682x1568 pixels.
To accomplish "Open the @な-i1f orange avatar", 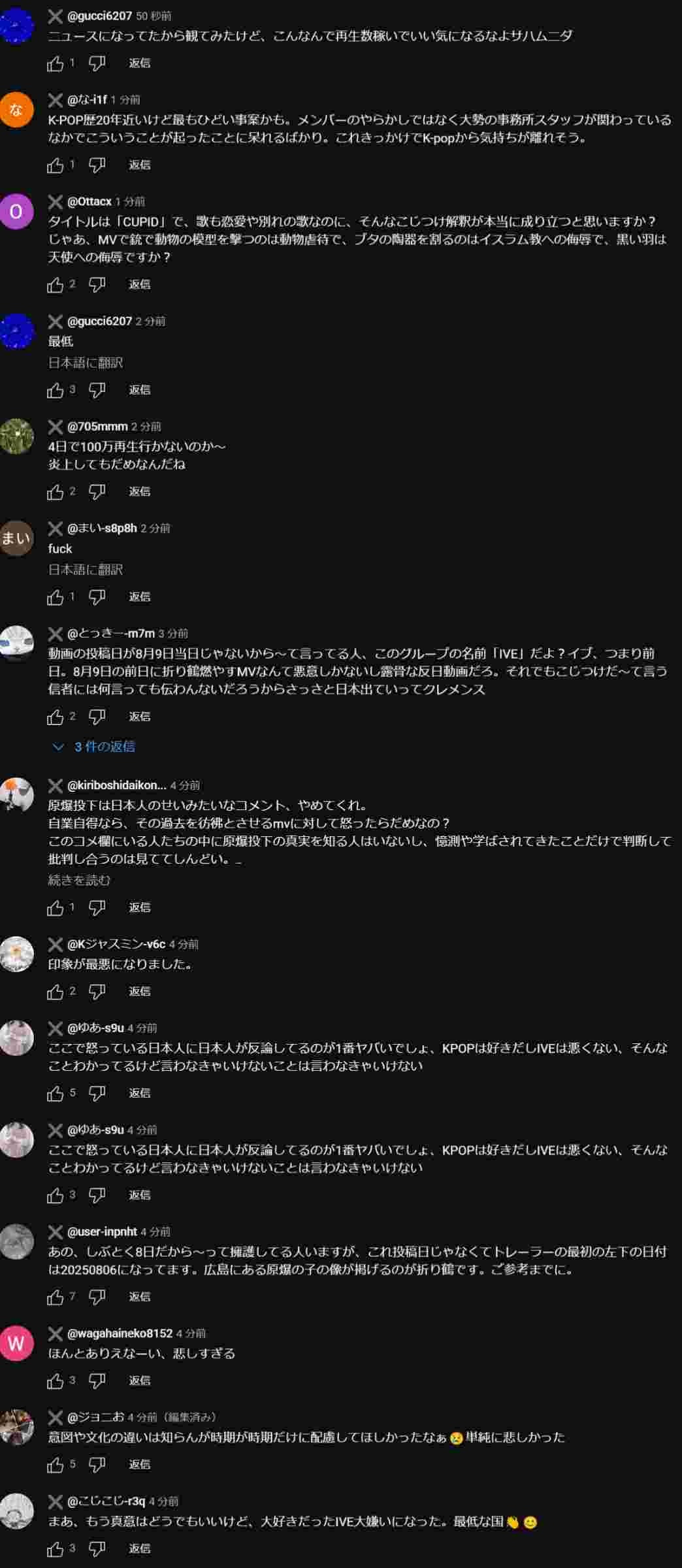I will click(x=16, y=109).
